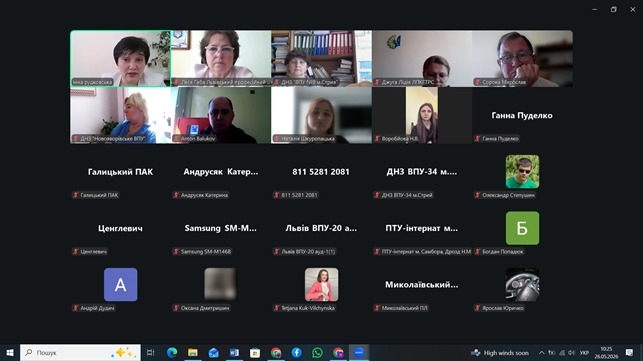Click the large Ганна Пуделко name
The width and height of the screenshot is (643, 361).
(522, 116)
